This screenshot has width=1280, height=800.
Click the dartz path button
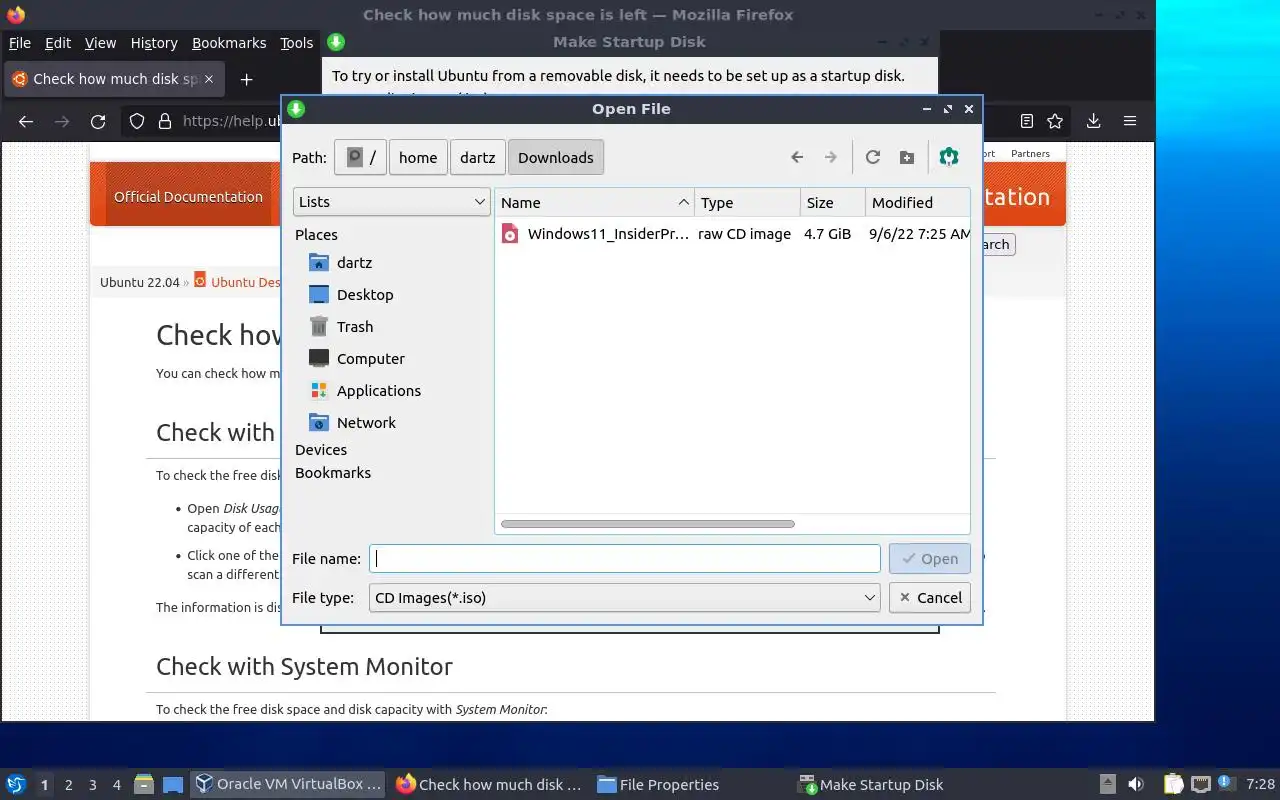pos(477,157)
